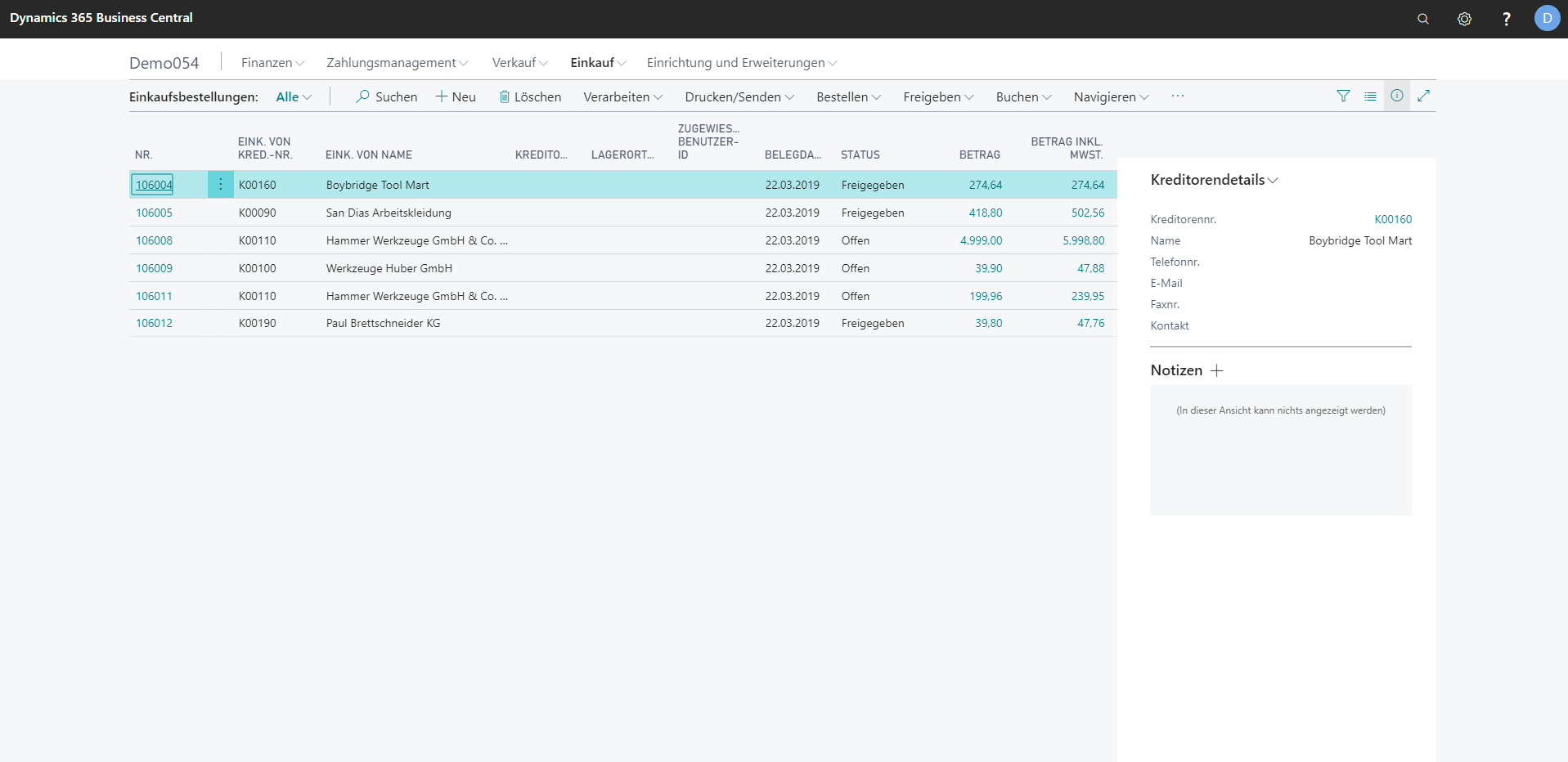Click Löschen to delete the order
1568x762 pixels.
coord(530,96)
